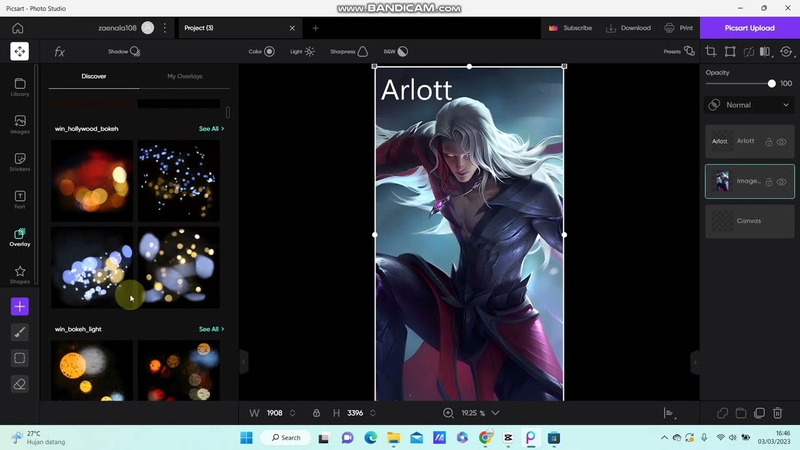Click the Brush tool in sidebar
Image resolution: width=800 pixels, height=450 pixels.
20,332
